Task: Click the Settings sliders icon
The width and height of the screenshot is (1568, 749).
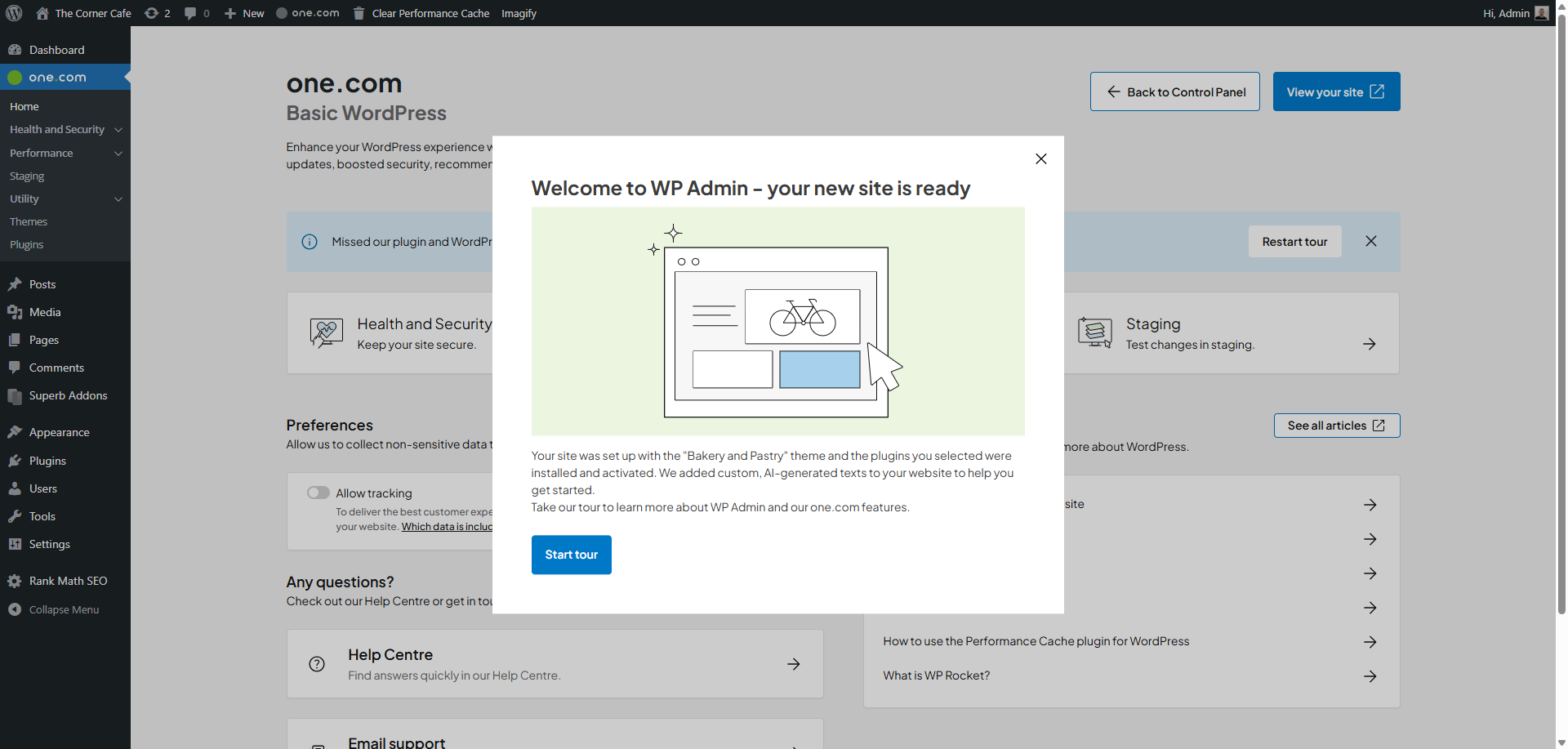Action: tap(15, 544)
